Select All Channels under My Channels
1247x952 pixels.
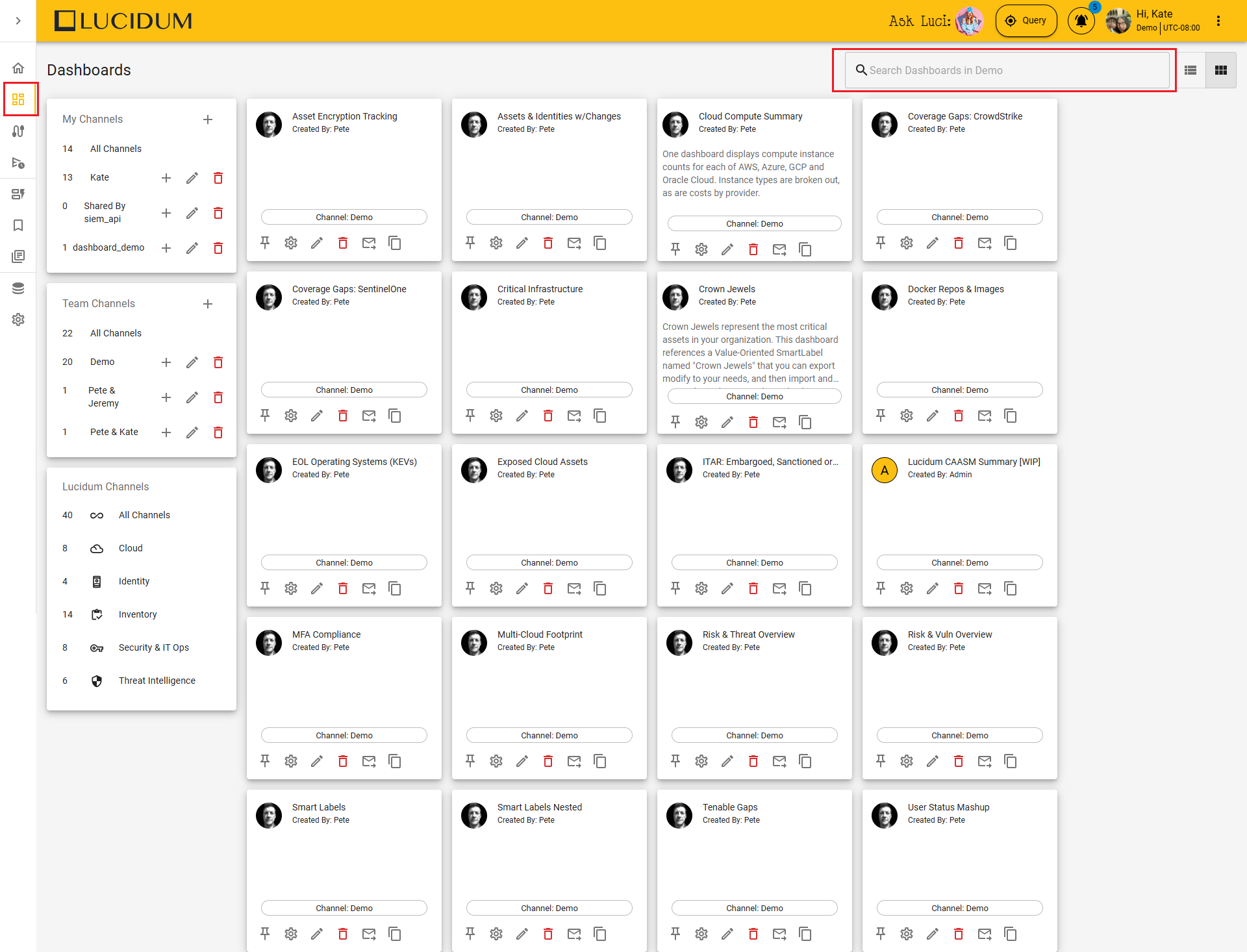point(116,149)
